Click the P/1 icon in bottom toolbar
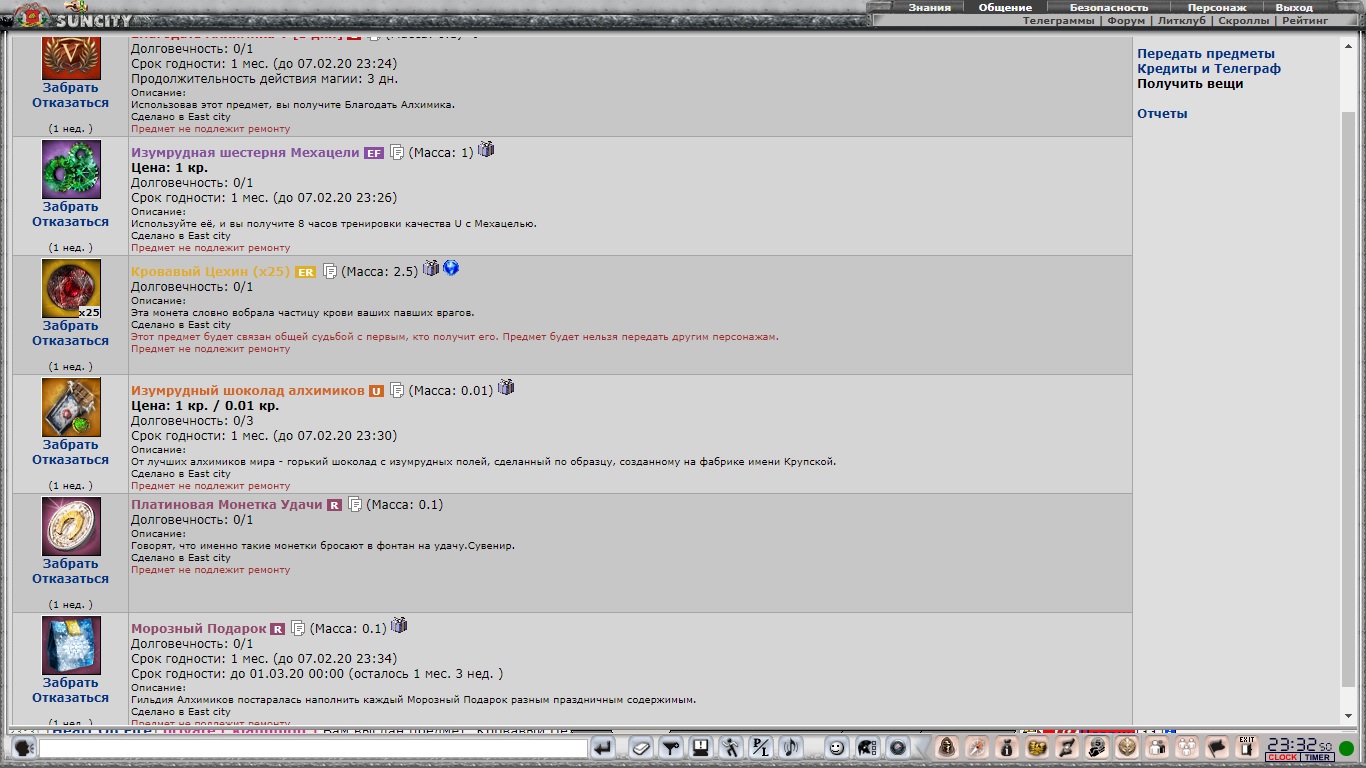This screenshot has height=768, width=1366. 761,748
